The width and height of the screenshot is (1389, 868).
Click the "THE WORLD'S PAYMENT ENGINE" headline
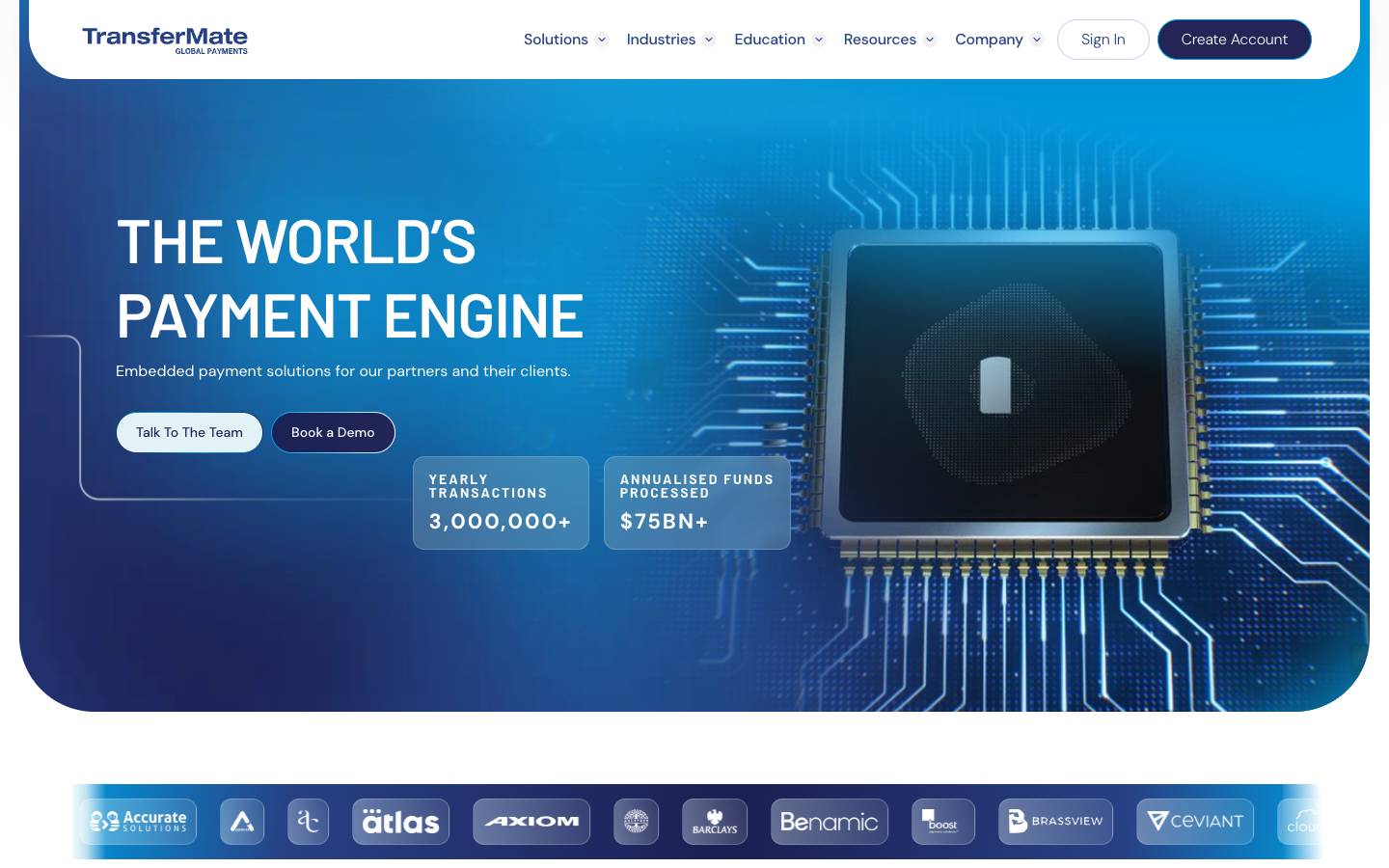click(x=350, y=279)
